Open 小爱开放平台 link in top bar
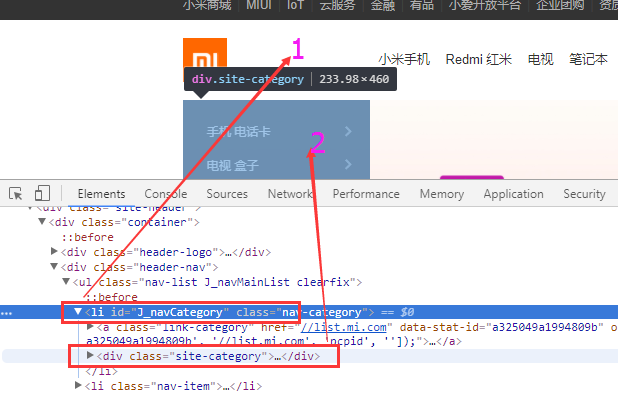Screen dimensions: 618x393 (x=485, y=5)
